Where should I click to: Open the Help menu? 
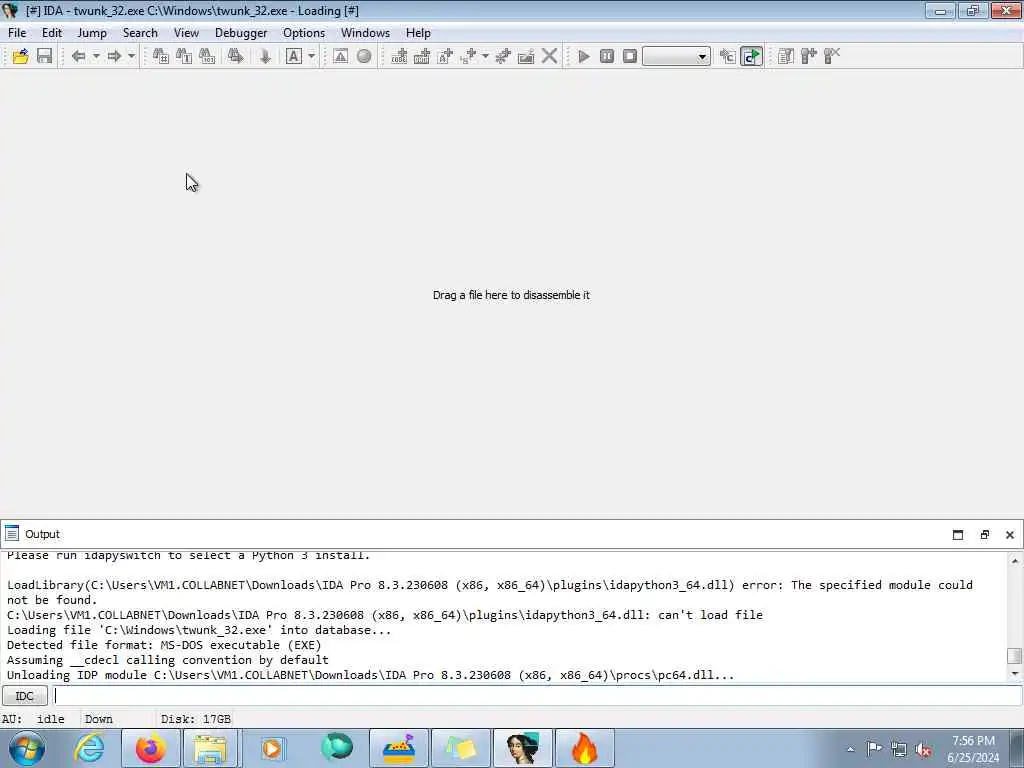418,33
